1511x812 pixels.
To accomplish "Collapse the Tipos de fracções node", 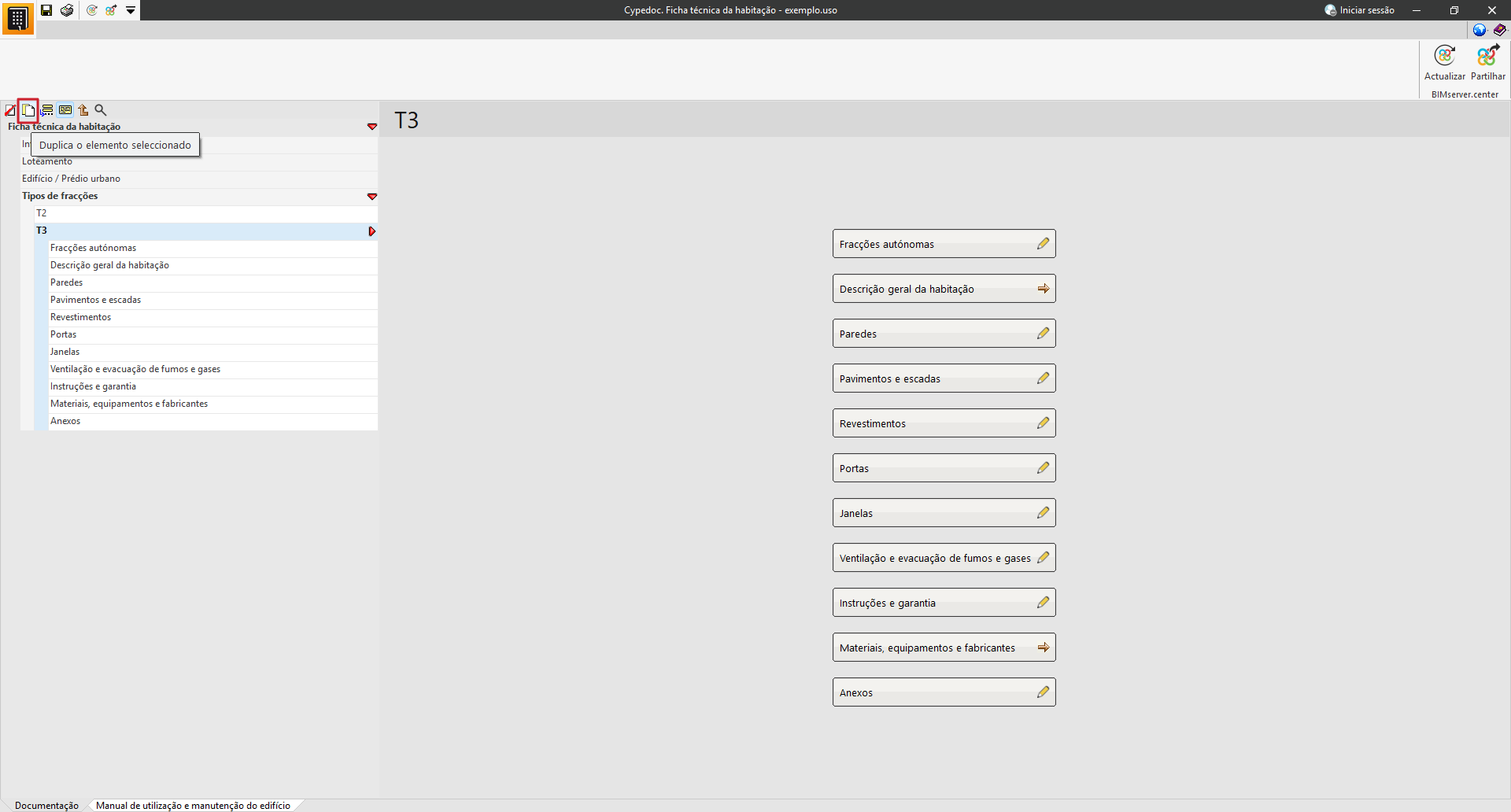I will (372, 196).
